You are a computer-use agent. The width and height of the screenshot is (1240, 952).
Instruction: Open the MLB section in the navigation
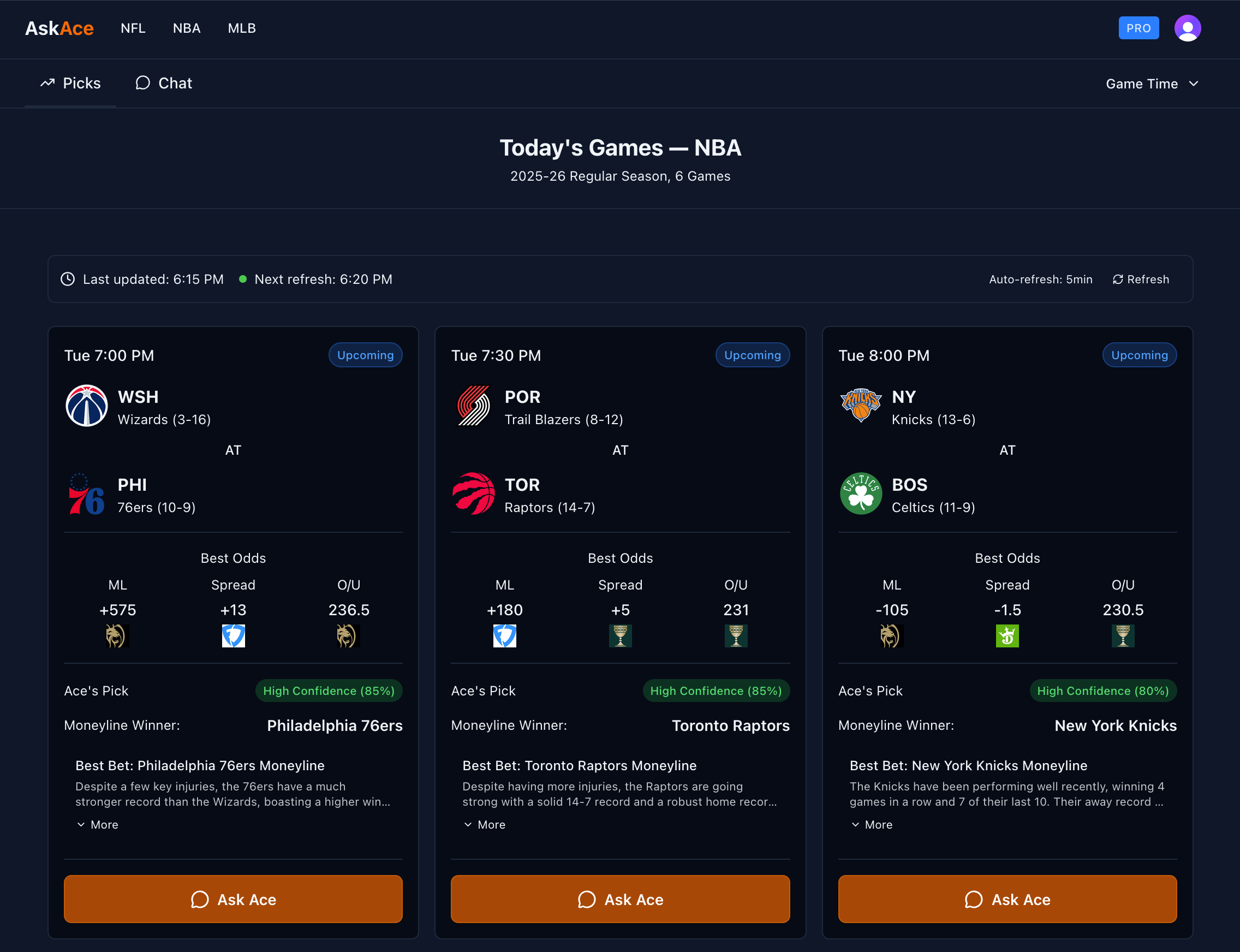[241, 28]
